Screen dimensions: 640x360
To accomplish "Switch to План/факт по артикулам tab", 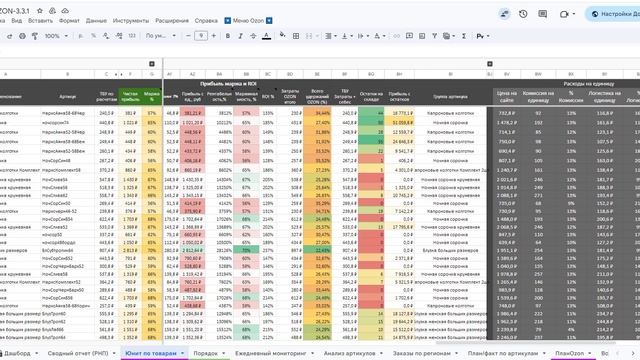I will [503, 353].
